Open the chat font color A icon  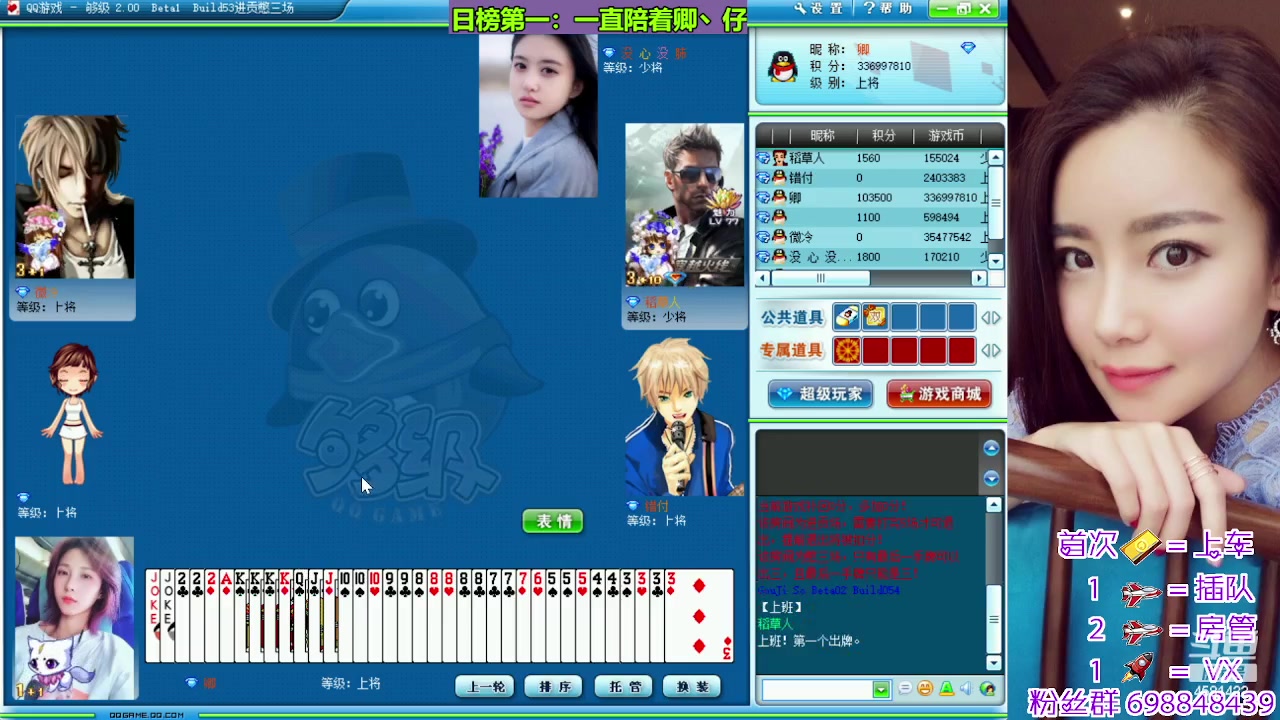946,689
